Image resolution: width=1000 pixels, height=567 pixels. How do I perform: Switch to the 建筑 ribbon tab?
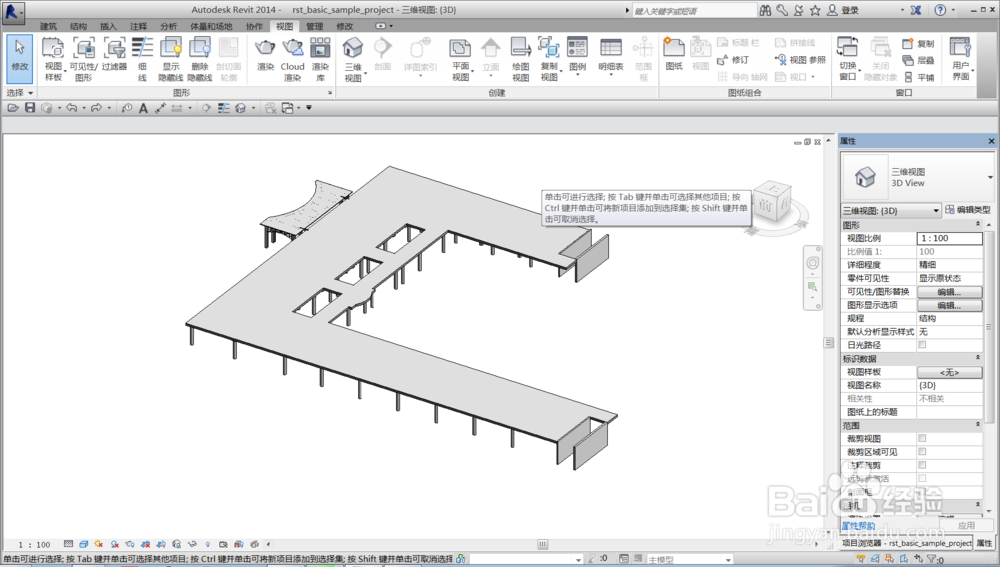[x=48, y=26]
